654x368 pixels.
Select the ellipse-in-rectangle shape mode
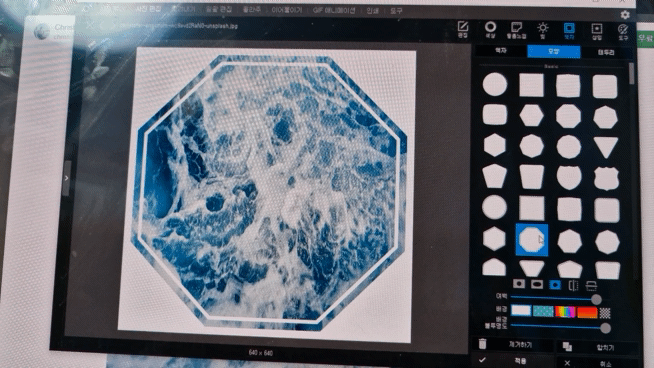coord(537,284)
